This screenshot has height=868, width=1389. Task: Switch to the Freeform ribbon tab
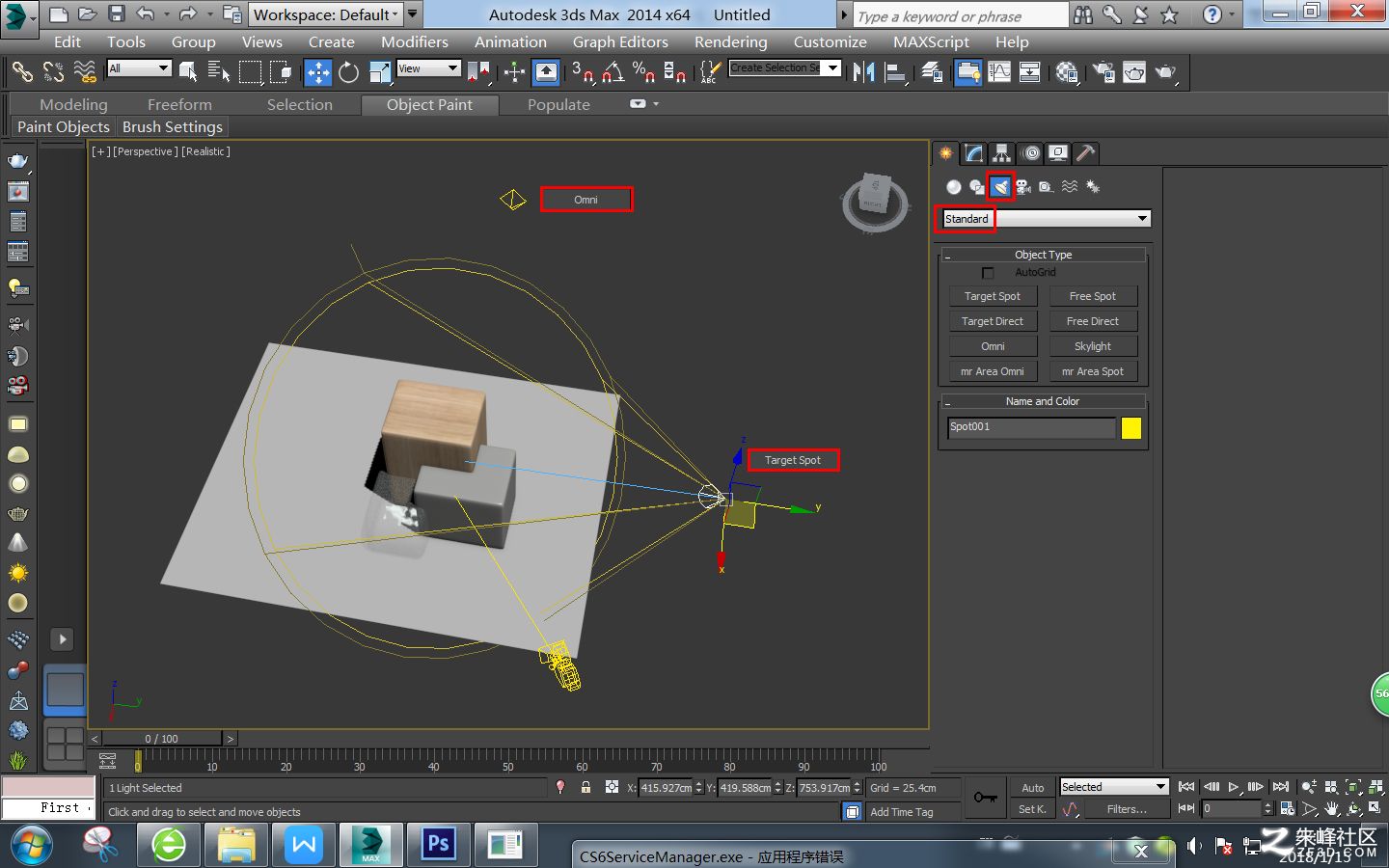179,104
